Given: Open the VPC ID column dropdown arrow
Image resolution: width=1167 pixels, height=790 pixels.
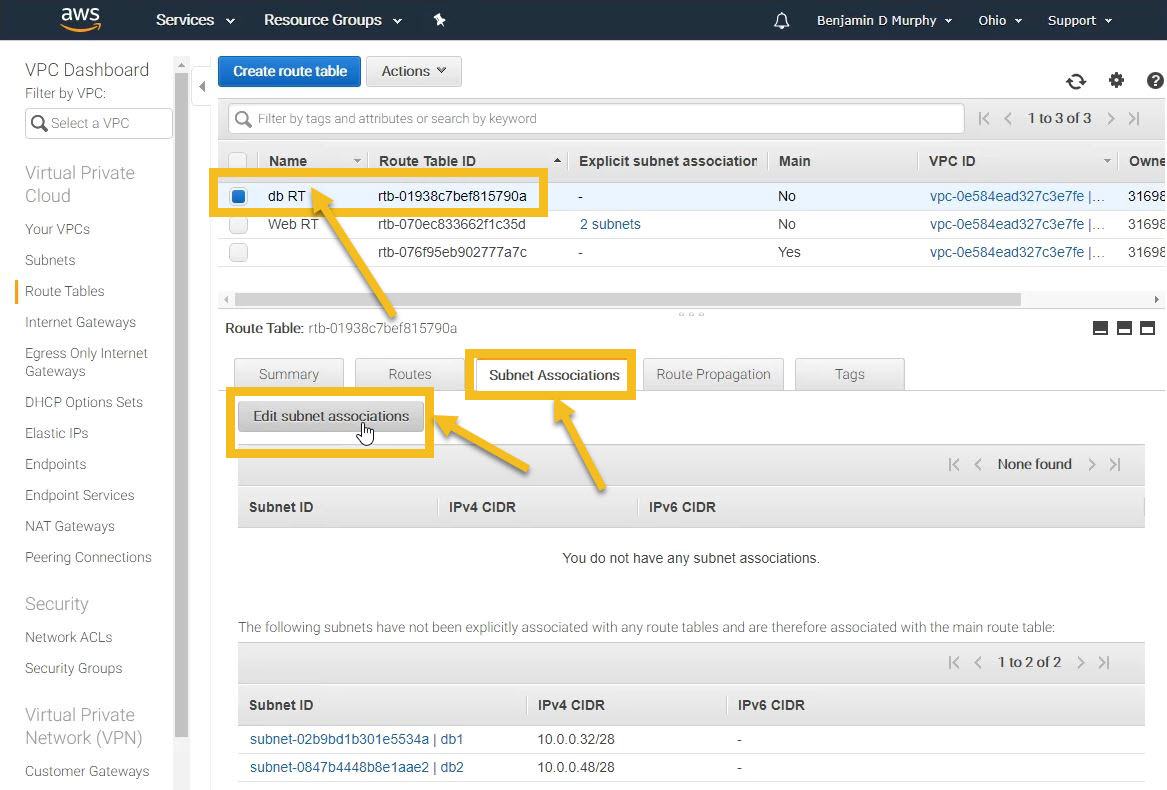Looking at the screenshot, I should [x=1107, y=161].
